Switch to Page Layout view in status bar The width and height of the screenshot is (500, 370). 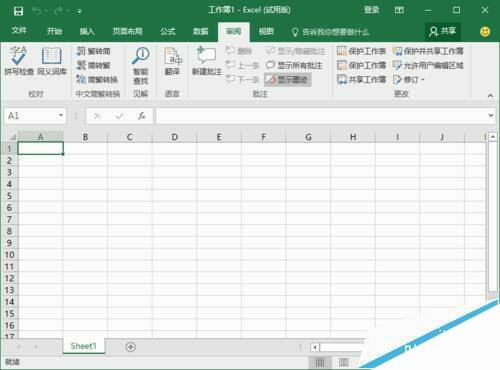tap(344, 362)
